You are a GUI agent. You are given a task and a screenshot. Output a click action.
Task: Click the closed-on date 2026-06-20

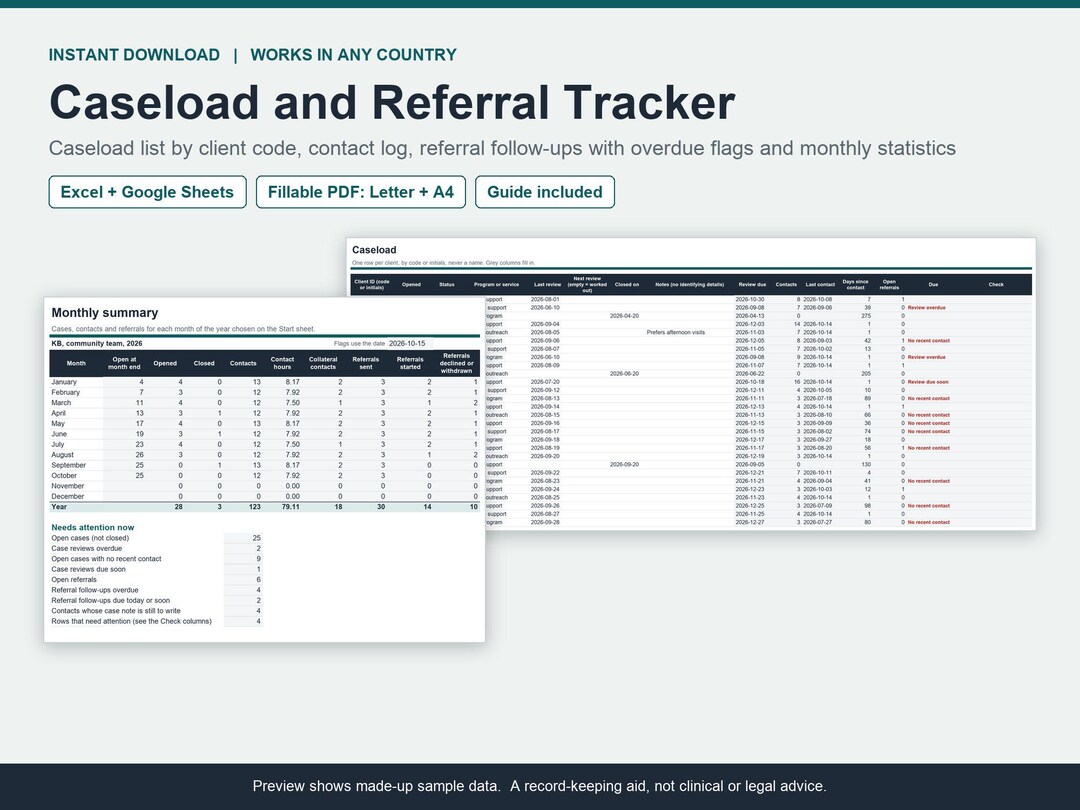click(x=624, y=373)
